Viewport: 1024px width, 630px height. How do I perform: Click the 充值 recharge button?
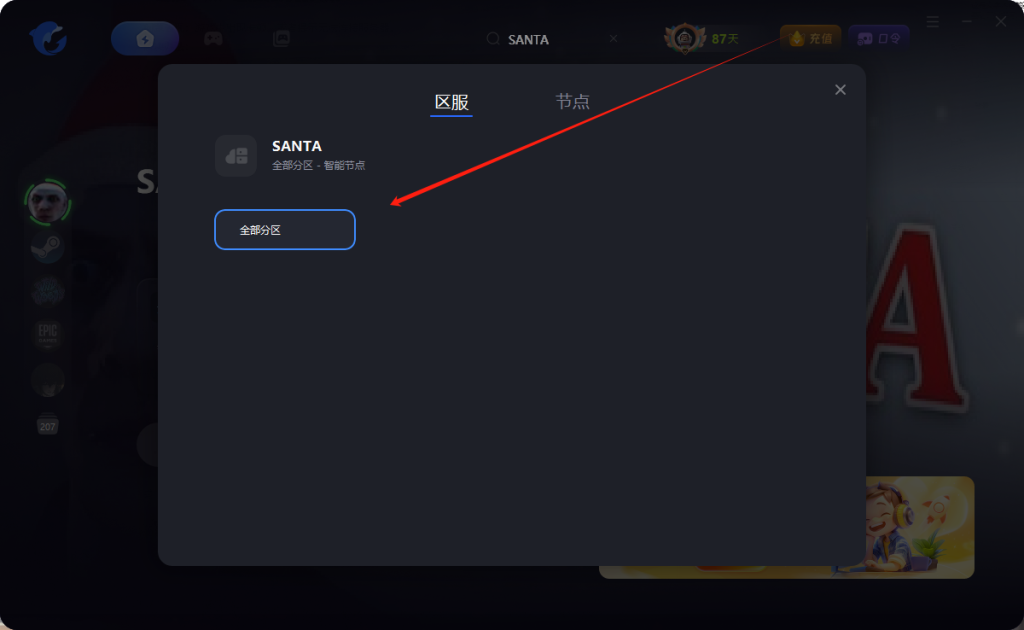click(x=810, y=39)
